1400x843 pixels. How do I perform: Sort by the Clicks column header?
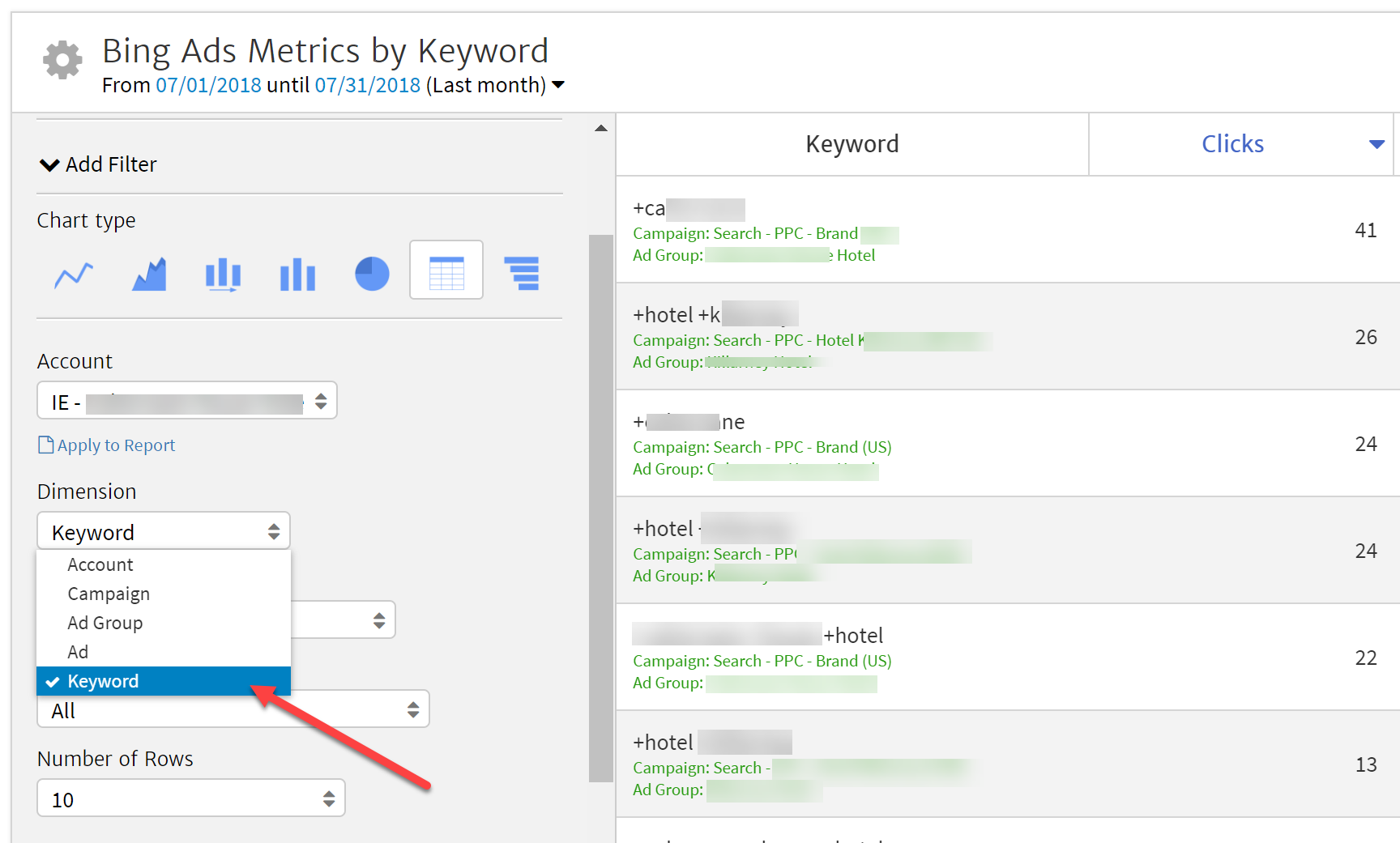(x=1232, y=144)
